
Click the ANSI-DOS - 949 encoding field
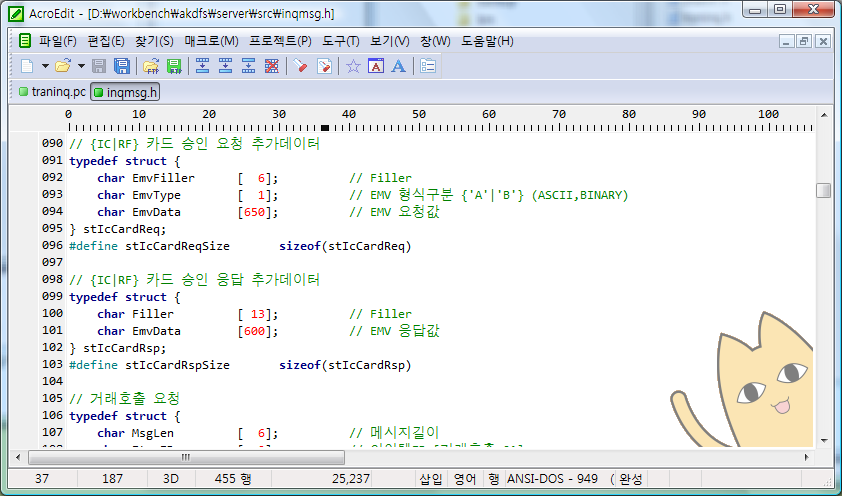pos(554,479)
